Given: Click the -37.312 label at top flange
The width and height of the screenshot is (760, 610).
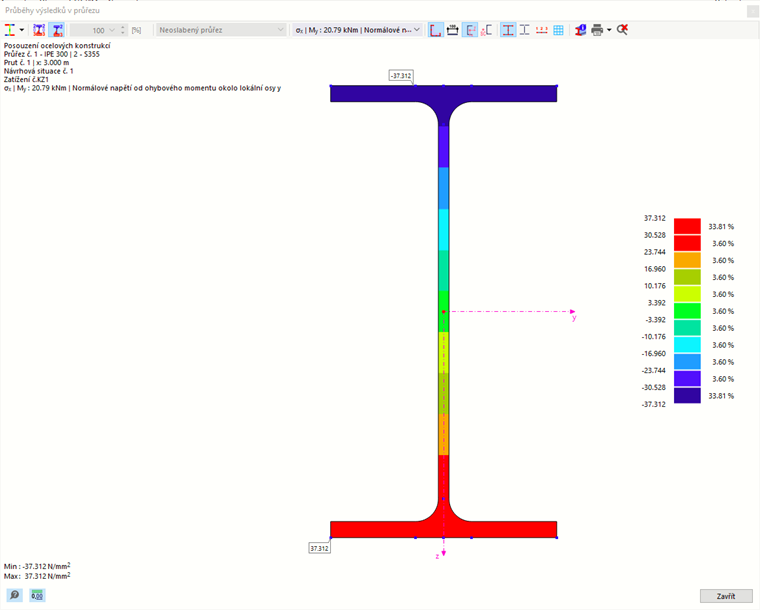Looking at the screenshot, I should (x=401, y=76).
